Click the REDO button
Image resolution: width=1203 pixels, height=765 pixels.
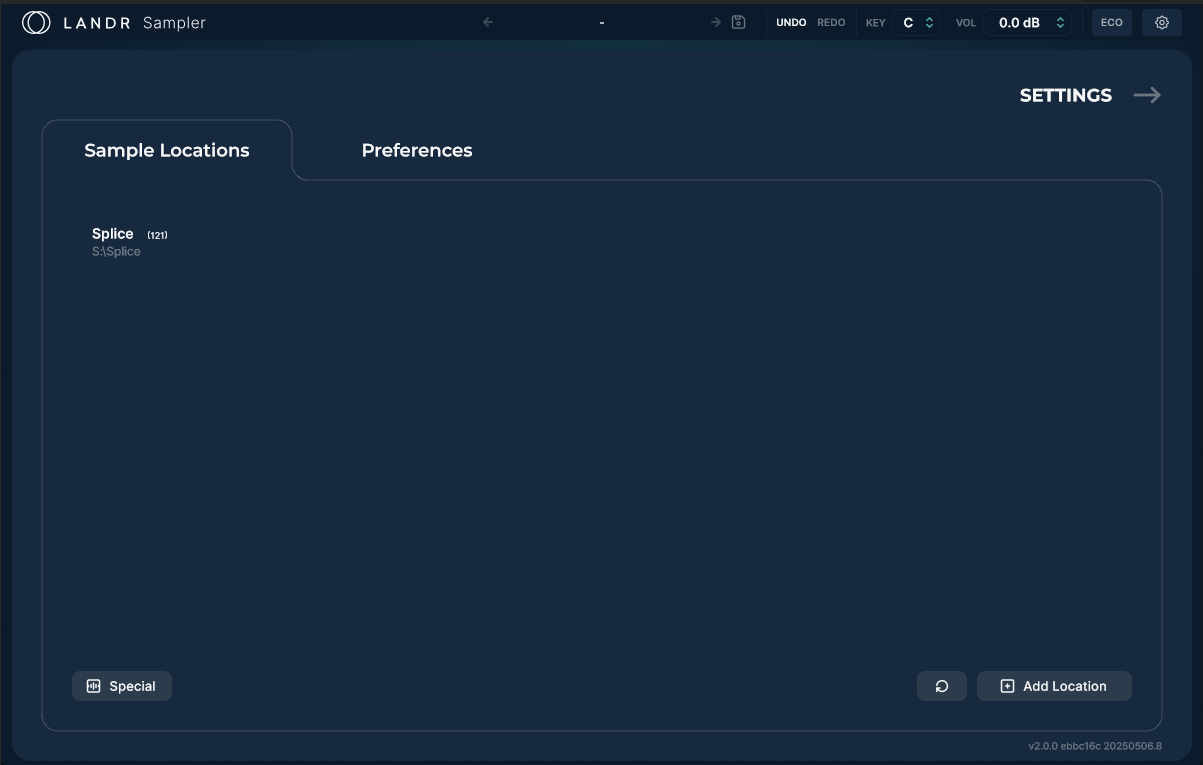coord(831,23)
